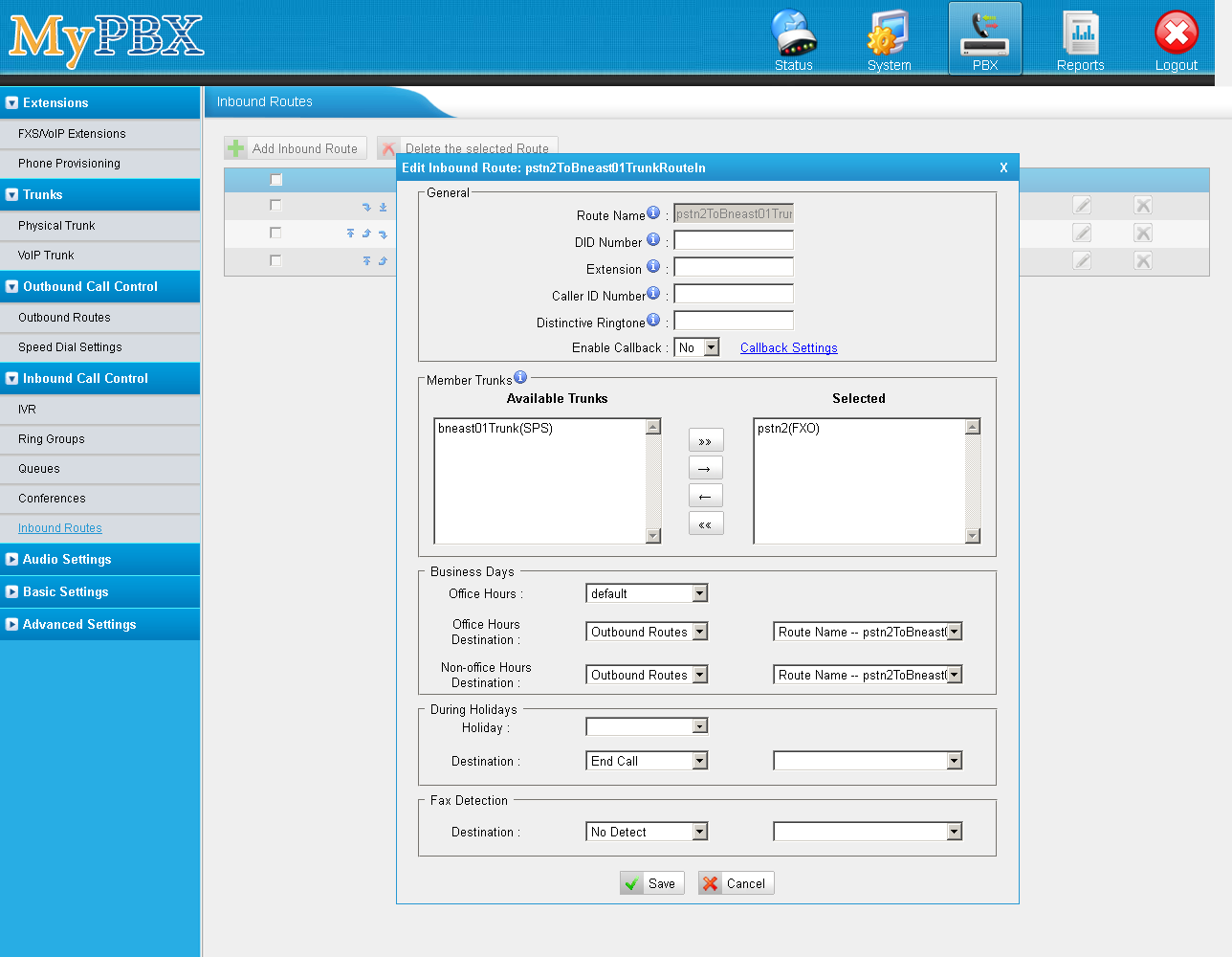Check the third route row checkbox
Viewport: 1232px width, 957px height.
[275, 260]
